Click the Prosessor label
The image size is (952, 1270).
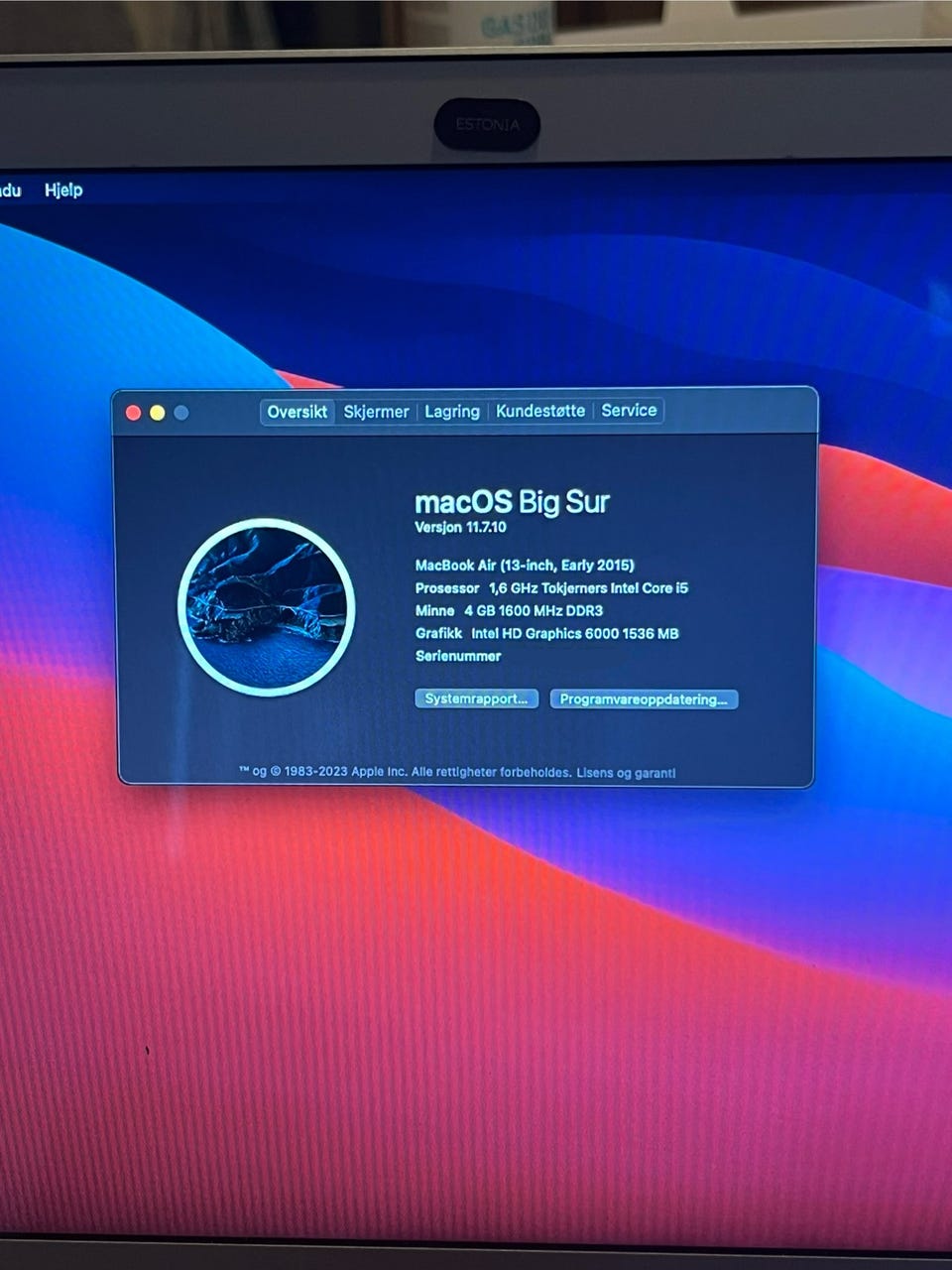coord(447,588)
